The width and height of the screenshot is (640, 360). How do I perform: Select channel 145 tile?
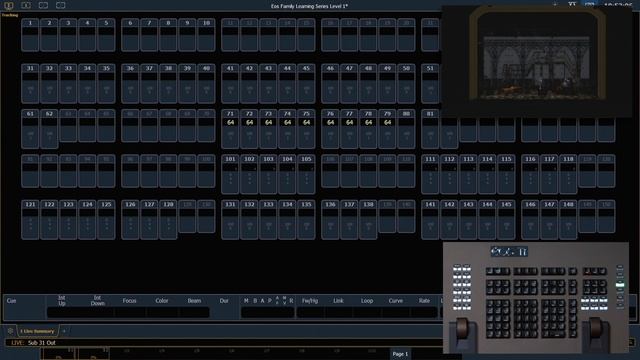coord(506,219)
